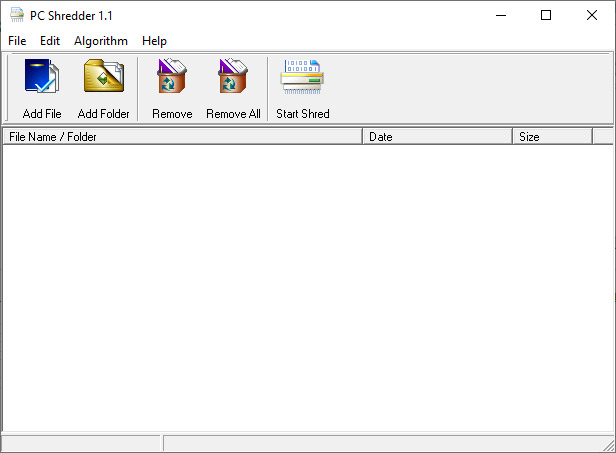Click the Add File toolbar icon
Viewport: 616px width, 453px height.
click(42, 76)
